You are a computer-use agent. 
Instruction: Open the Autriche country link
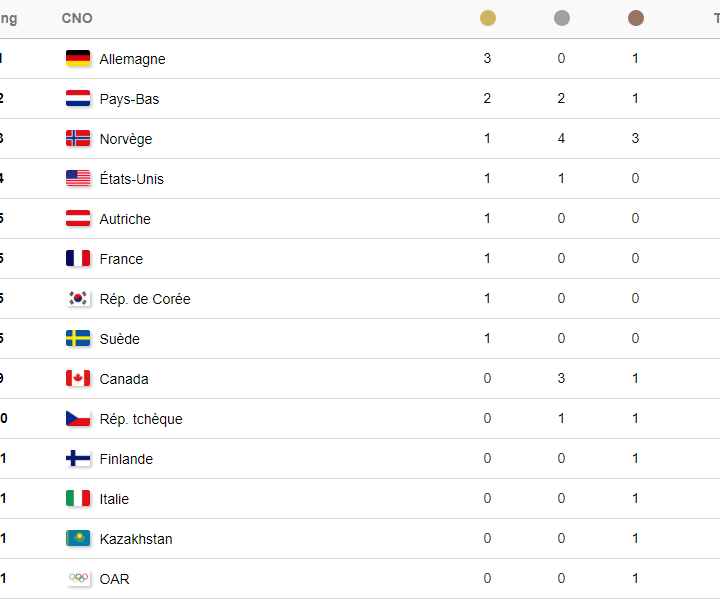pyautogui.click(x=125, y=219)
